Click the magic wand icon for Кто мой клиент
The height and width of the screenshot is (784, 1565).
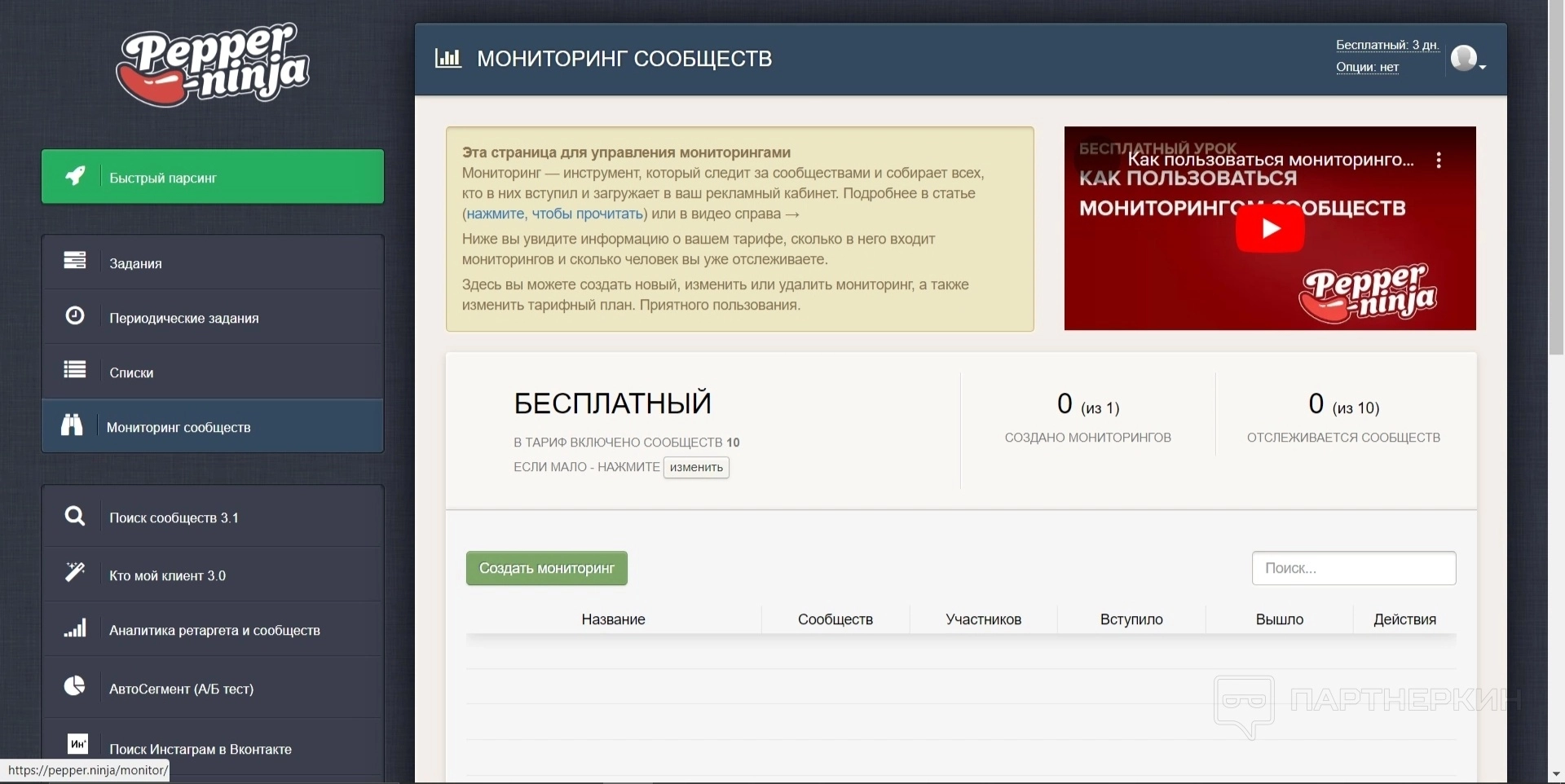75,573
